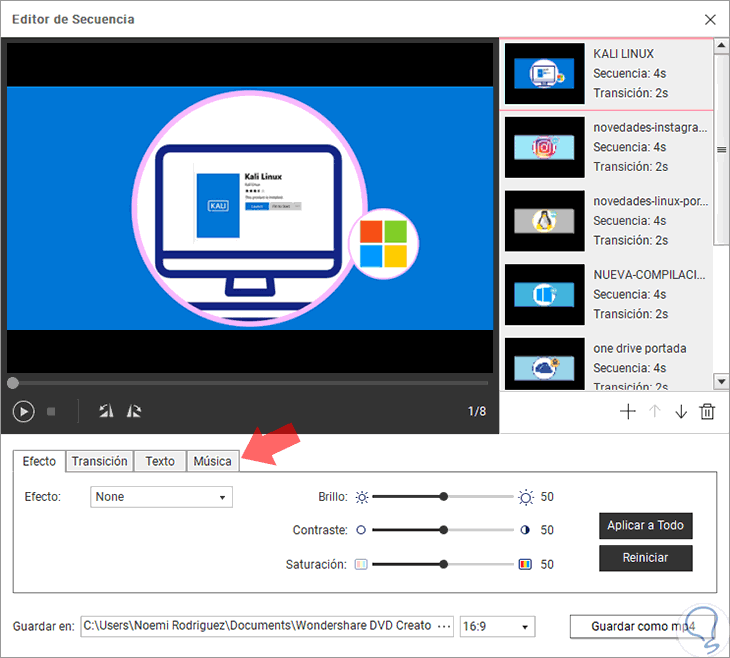The height and width of the screenshot is (658, 730).
Task: Select the Texto tab
Action: coord(160,461)
